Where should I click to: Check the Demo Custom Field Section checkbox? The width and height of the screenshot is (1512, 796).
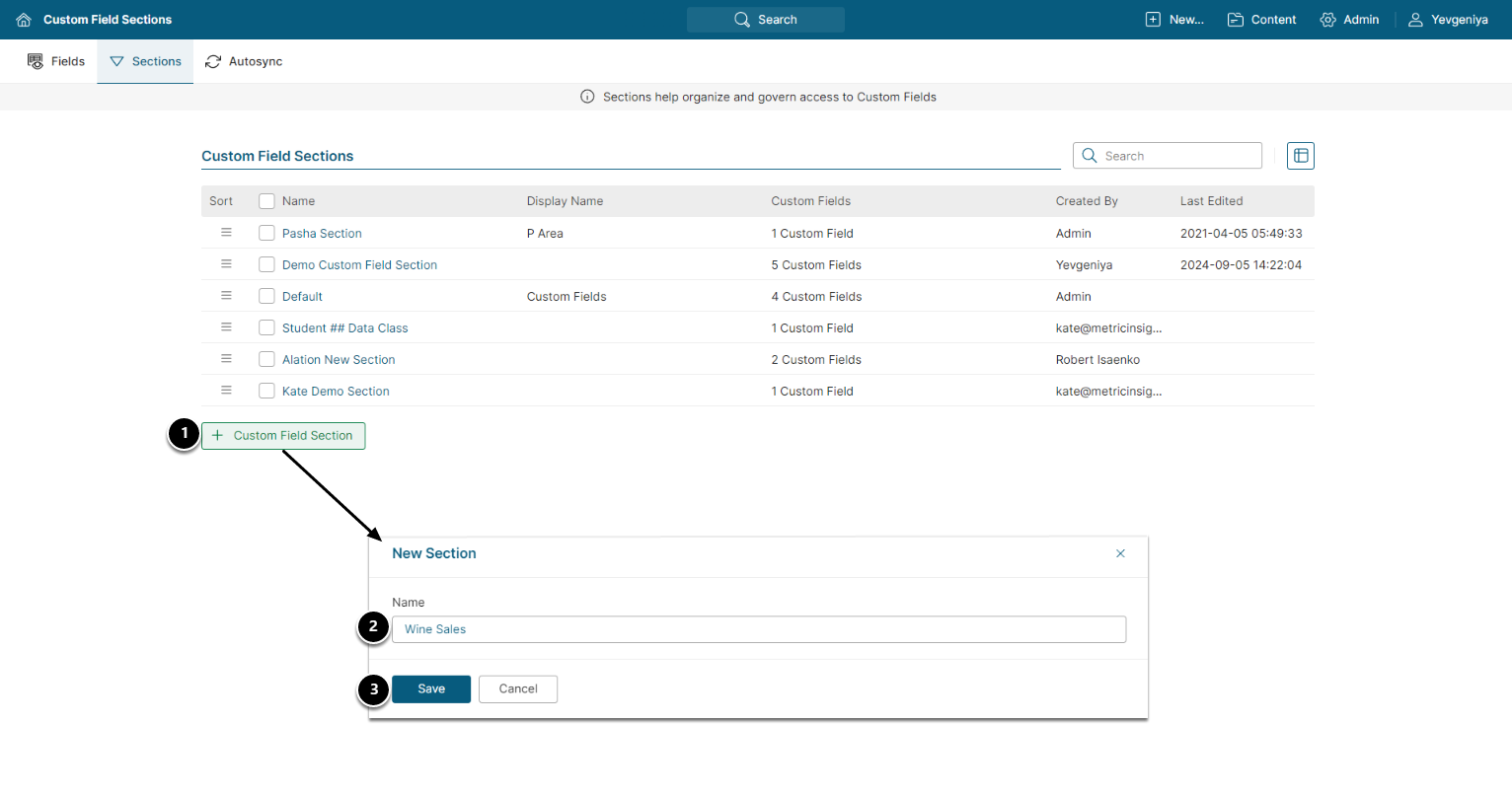(x=266, y=264)
